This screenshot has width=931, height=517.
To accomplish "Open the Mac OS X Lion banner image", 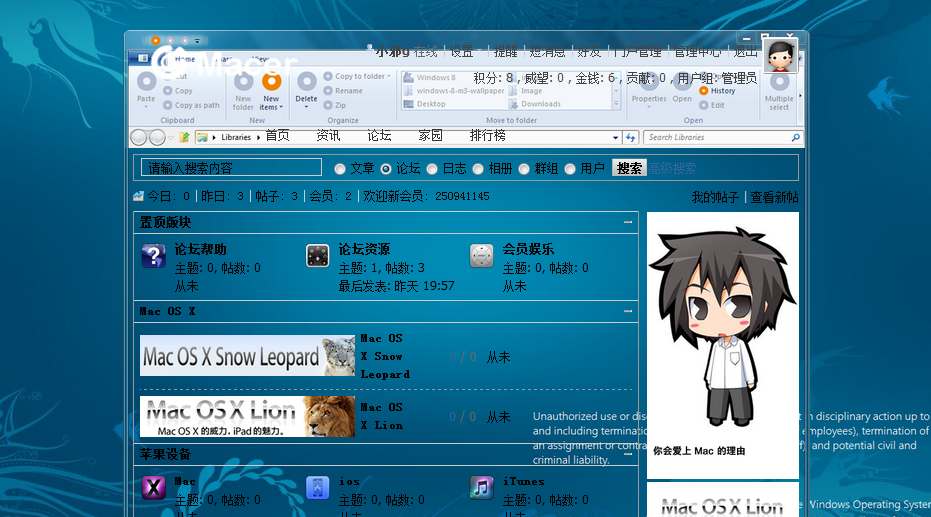I will [247, 417].
